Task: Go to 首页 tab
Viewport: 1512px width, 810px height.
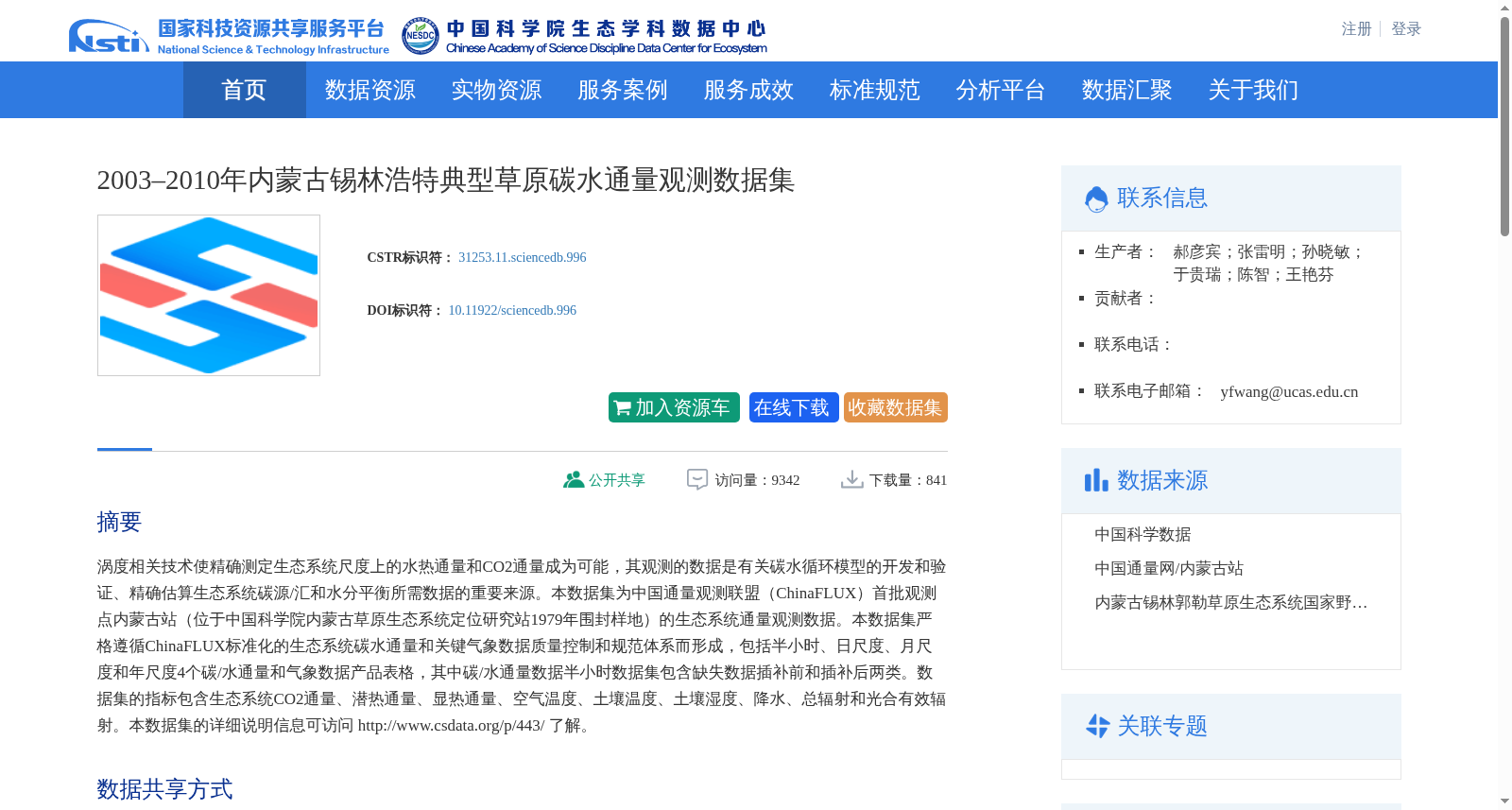Action: [x=244, y=90]
